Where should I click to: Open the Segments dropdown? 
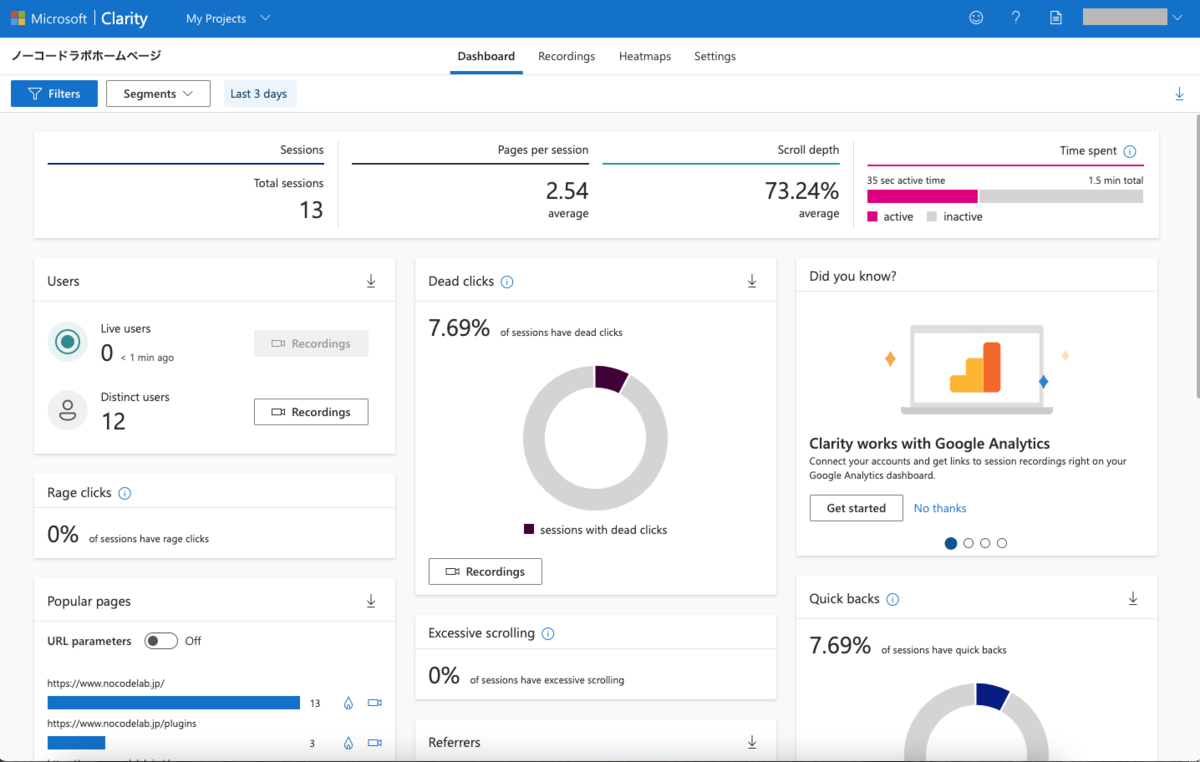[158, 93]
